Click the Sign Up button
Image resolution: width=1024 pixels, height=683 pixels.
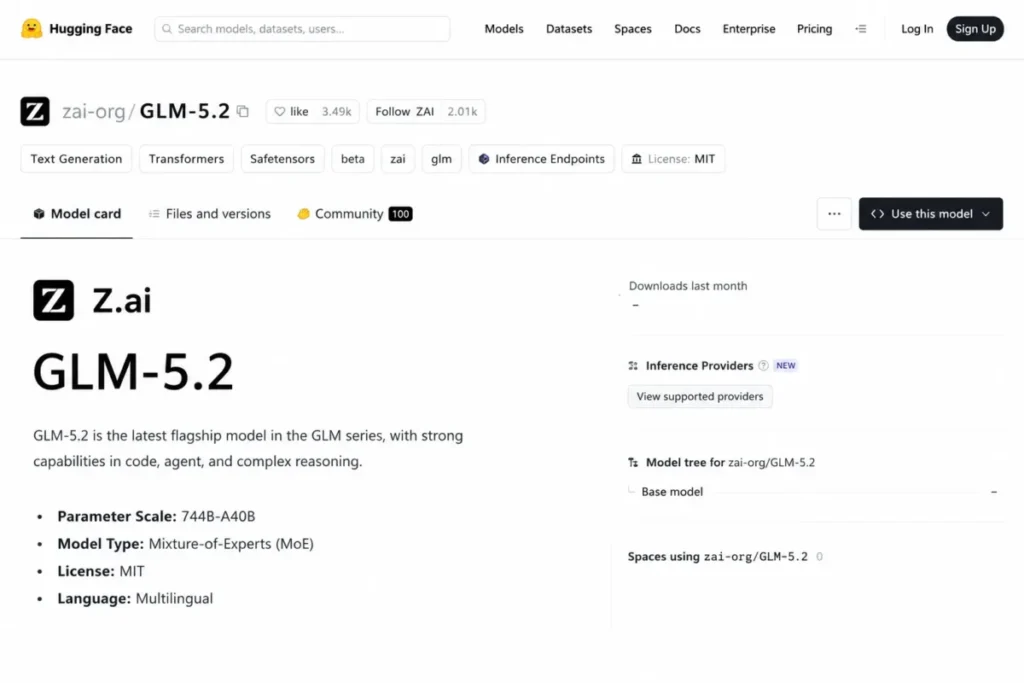tap(975, 29)
